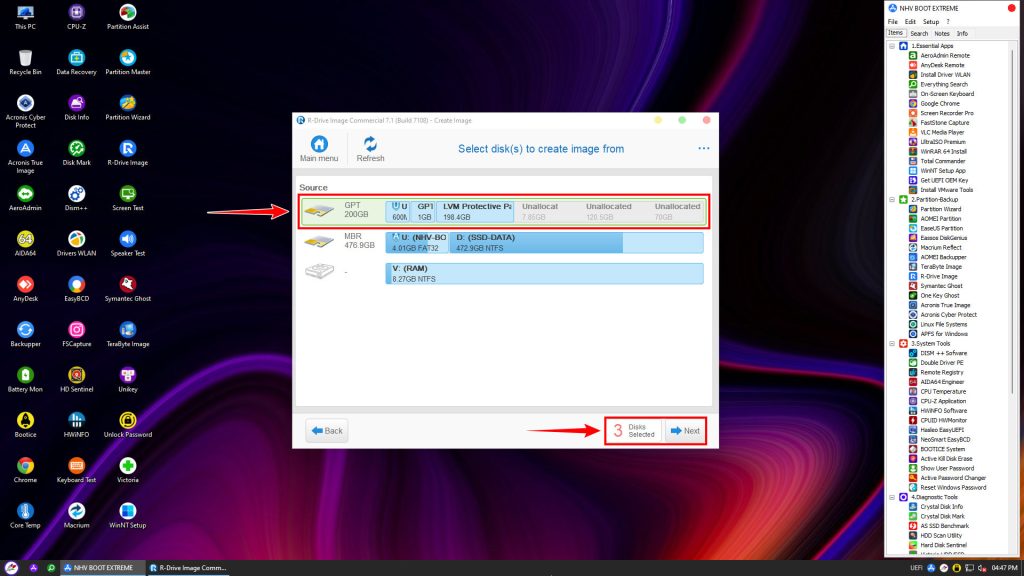Select the LVM Protective partition 198.4GB

point(475,212)
